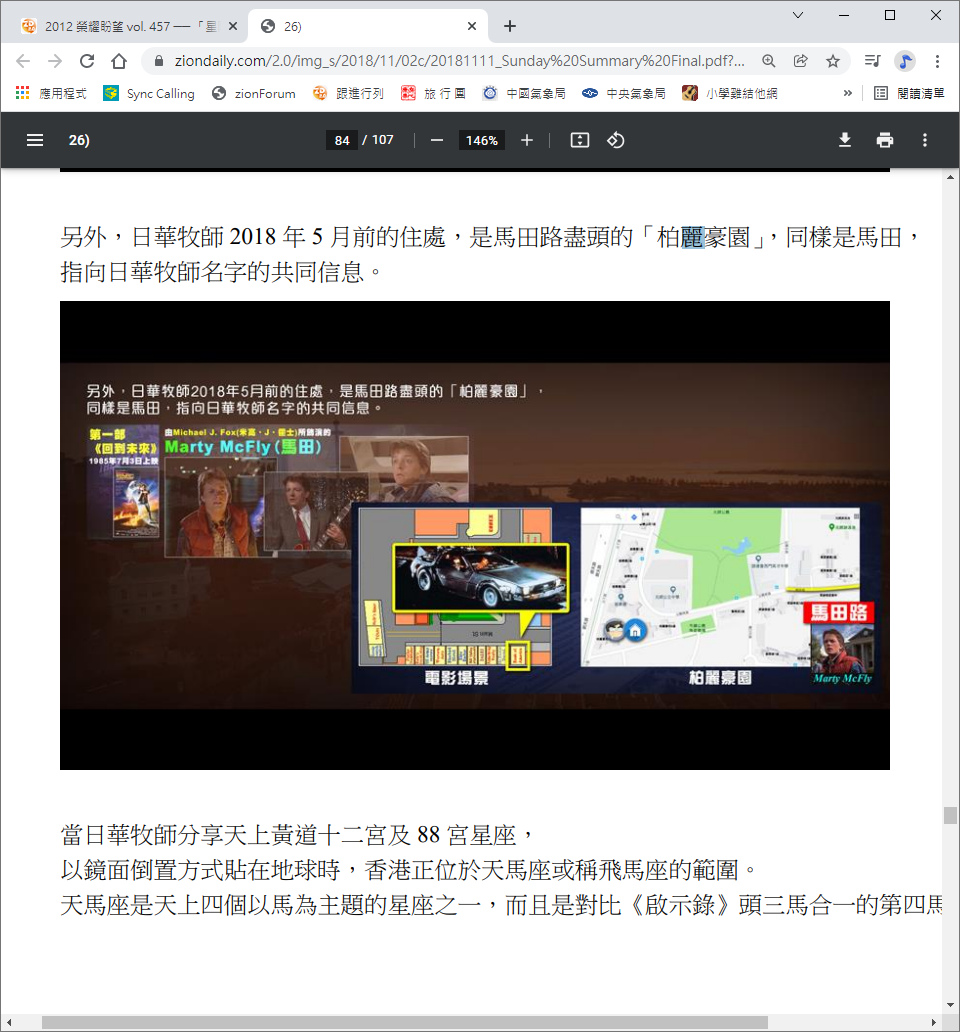Click the horizontal scrollbar thumb
Screen dimensions: 960x1032
405,1023
